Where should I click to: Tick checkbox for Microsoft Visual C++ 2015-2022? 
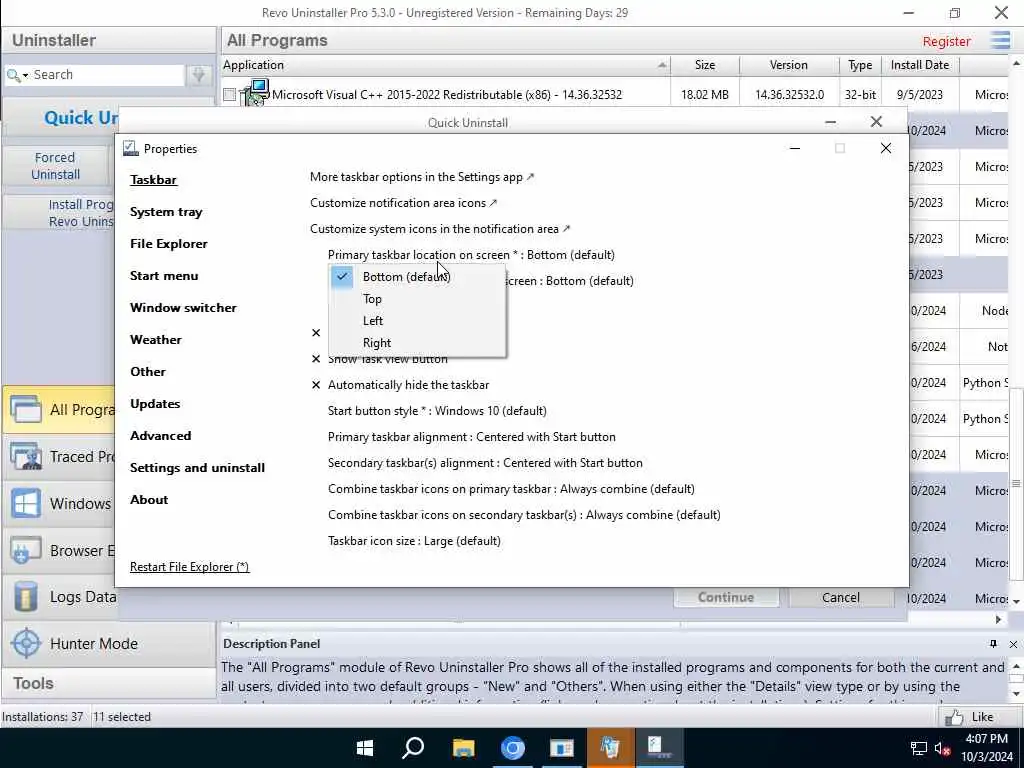click(x=229, y=95)
